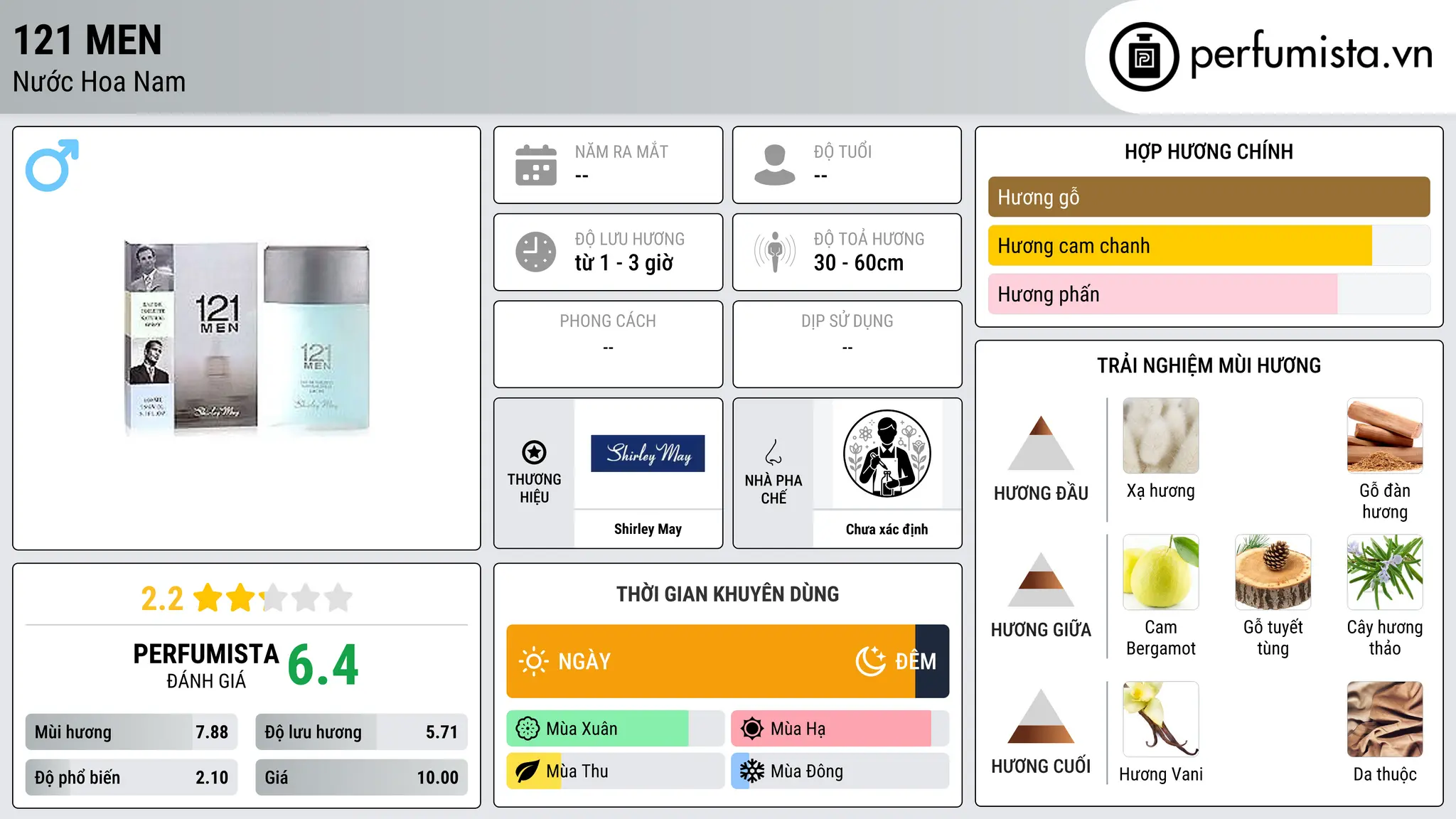Click the flower icon for Mùa Xuân
The image size is (1456, 819).
(x=528, y=729)
